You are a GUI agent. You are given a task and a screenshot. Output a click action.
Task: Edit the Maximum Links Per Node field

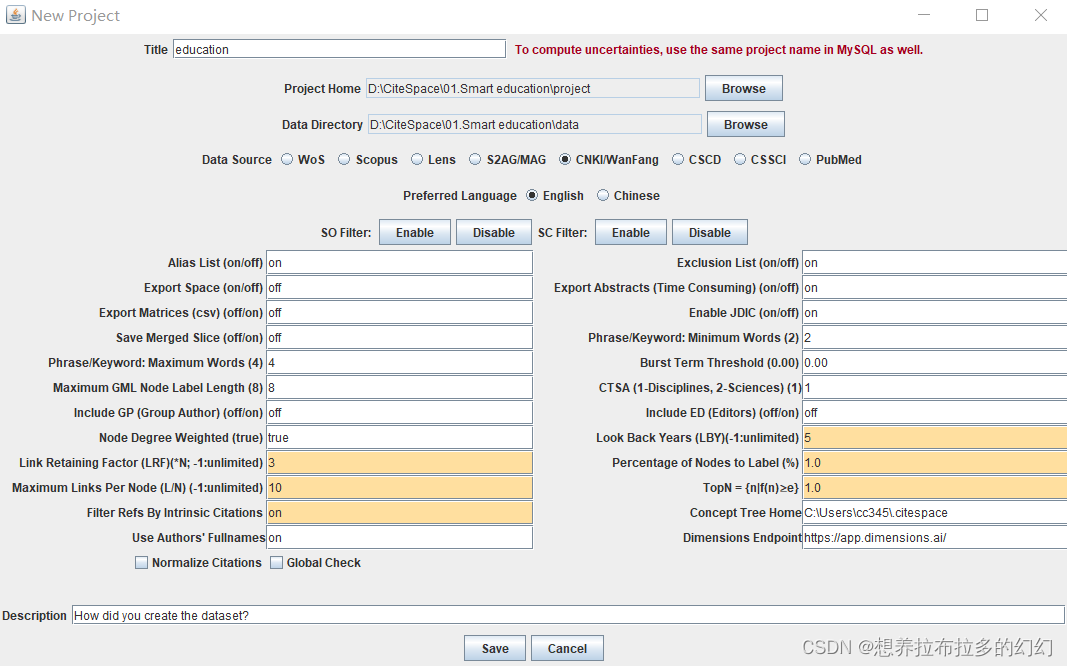point(399,488)
